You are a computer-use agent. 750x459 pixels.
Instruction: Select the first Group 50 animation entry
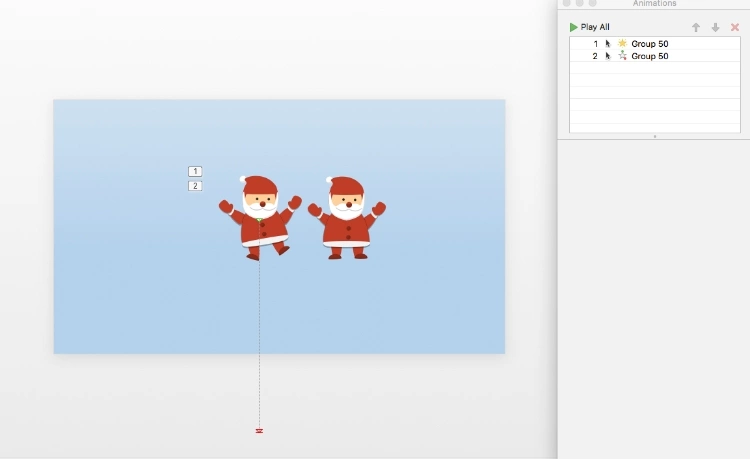pos(650,44)
